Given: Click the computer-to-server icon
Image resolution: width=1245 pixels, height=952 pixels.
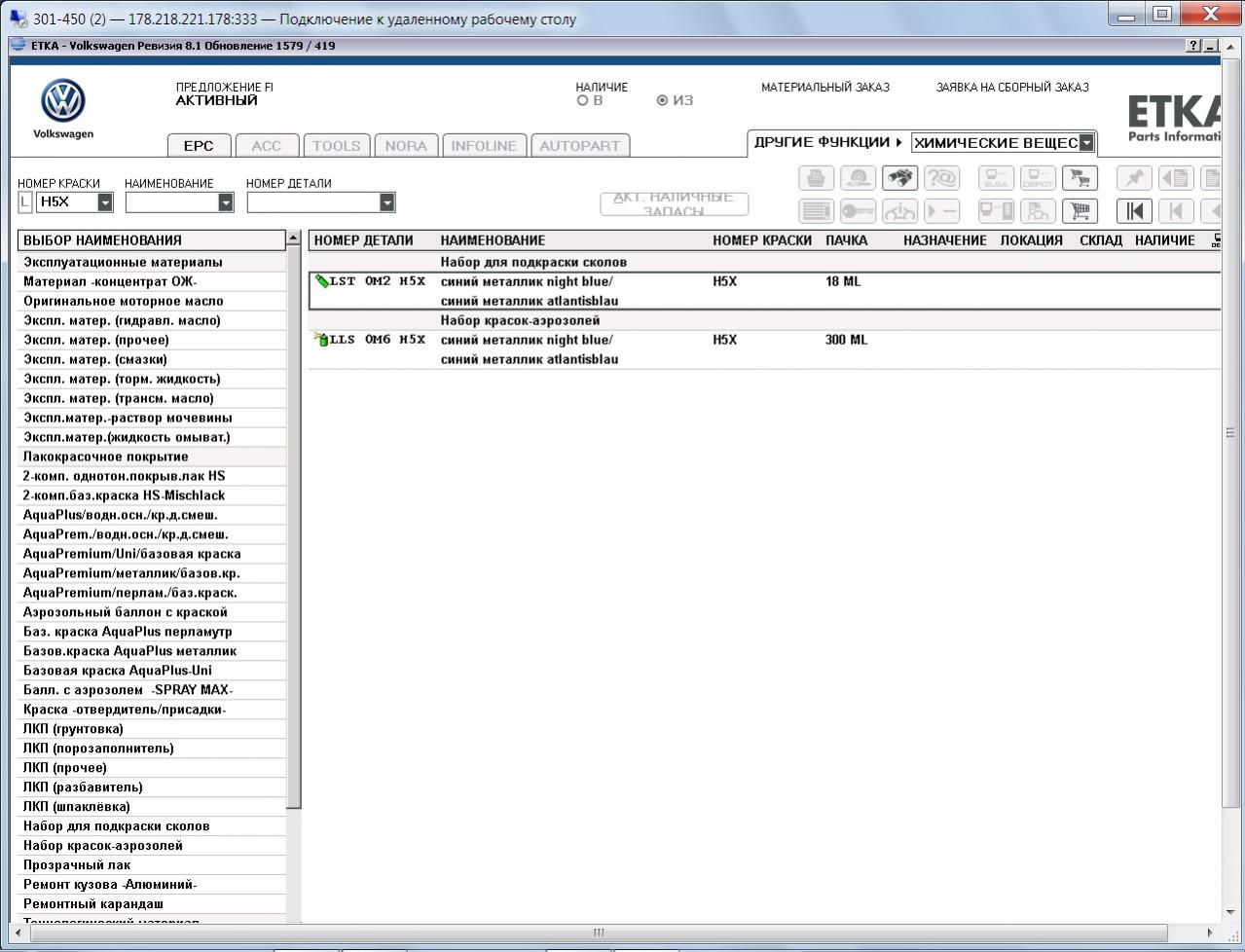Looking at the screenshot, I should [996, 210].
